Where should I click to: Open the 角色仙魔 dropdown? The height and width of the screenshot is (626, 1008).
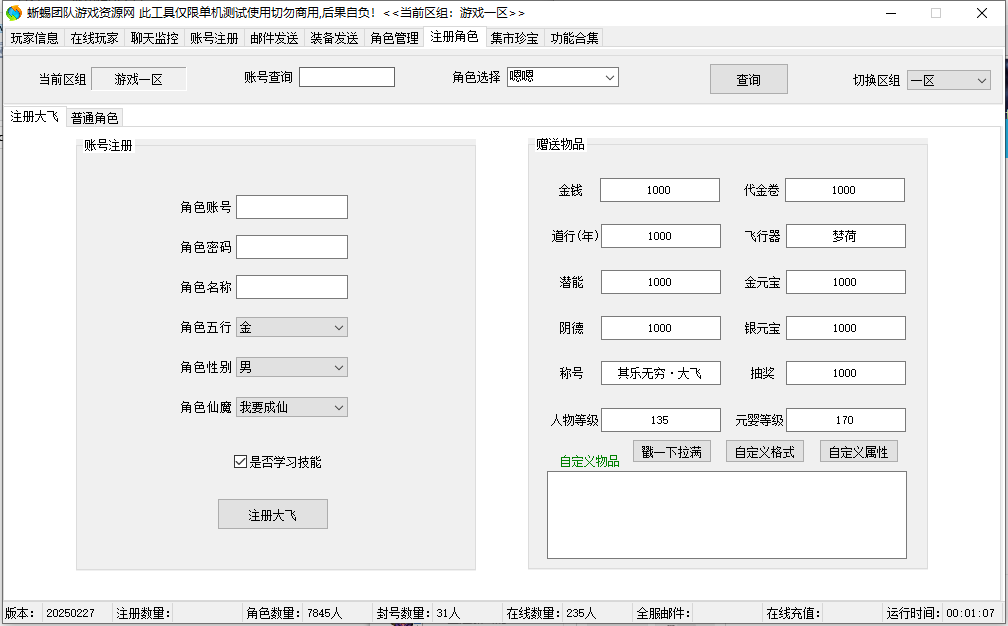[x=291, y=407]
